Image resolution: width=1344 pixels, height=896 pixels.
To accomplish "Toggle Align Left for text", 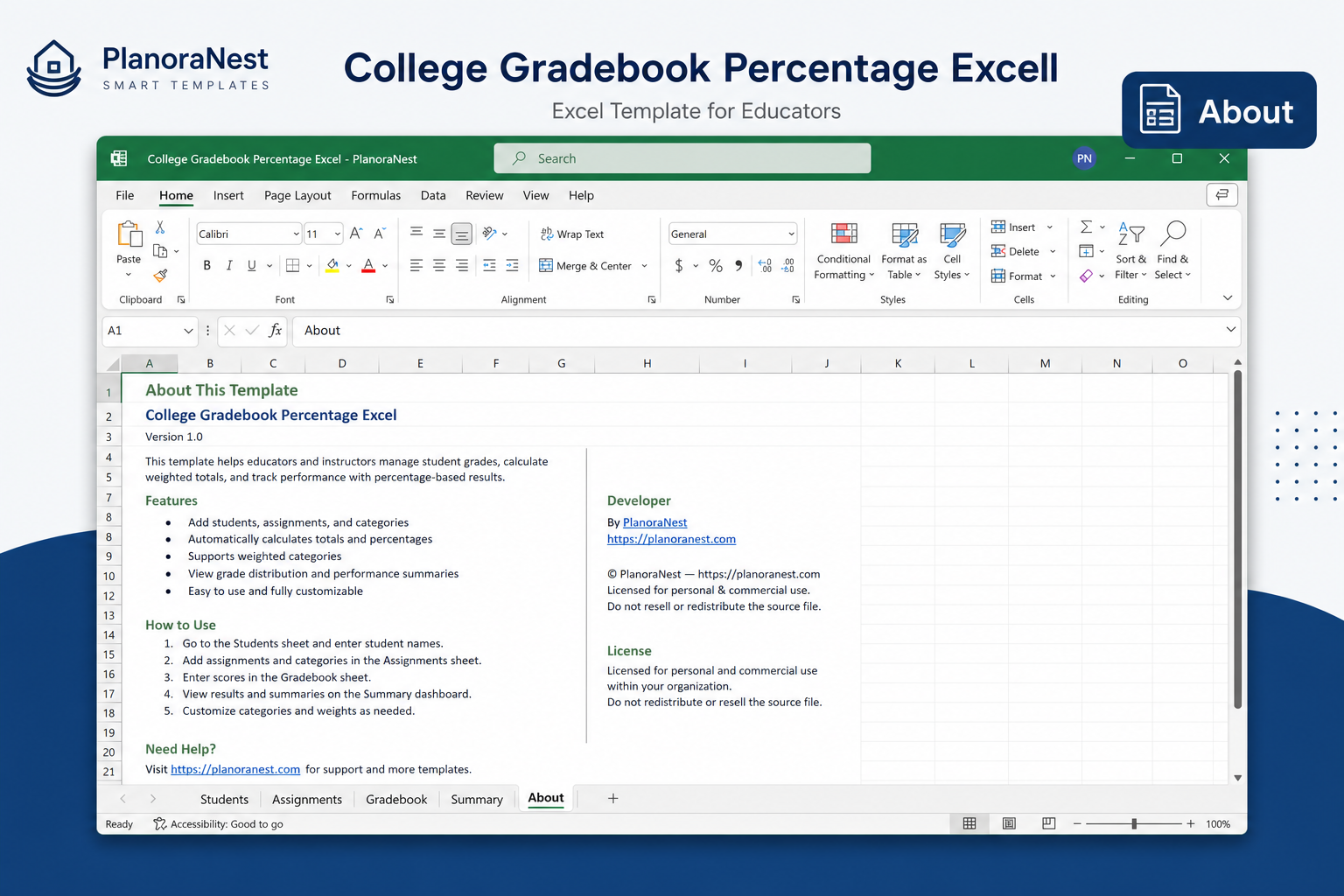I will pos(416,265).
